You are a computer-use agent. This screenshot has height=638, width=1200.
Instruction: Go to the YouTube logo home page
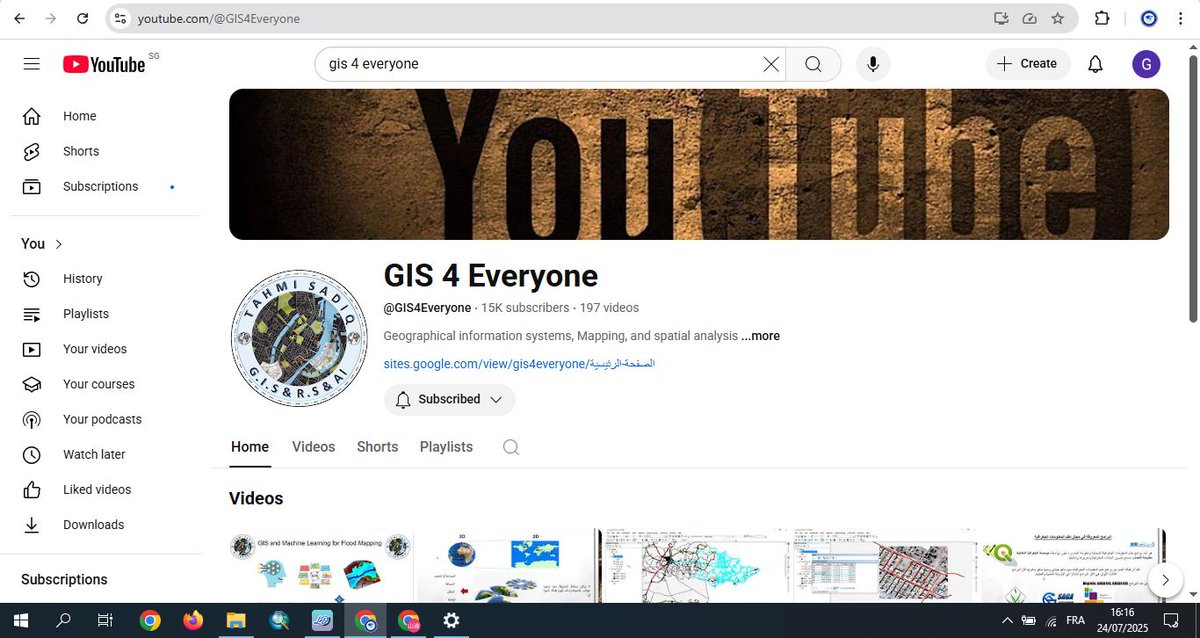104,64
